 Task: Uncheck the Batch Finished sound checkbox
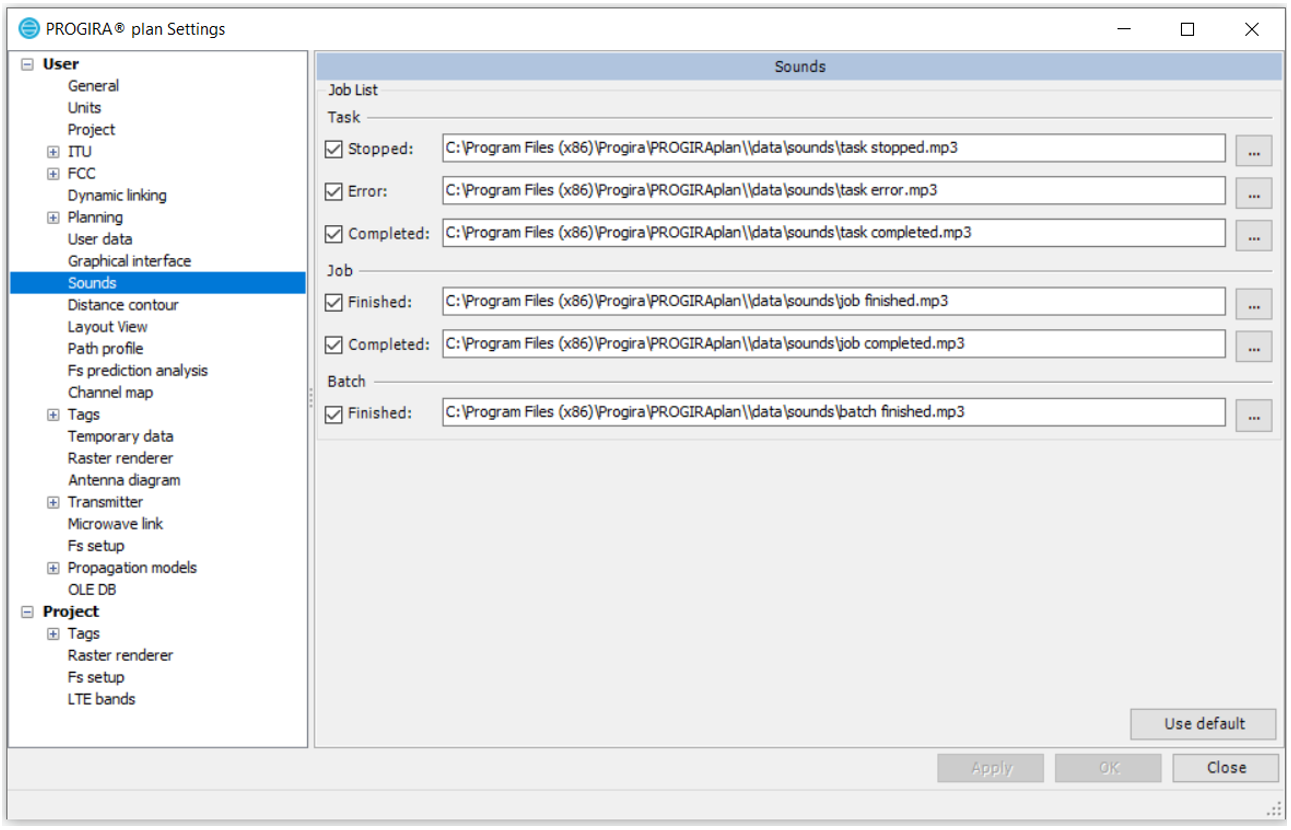point(334,414)
